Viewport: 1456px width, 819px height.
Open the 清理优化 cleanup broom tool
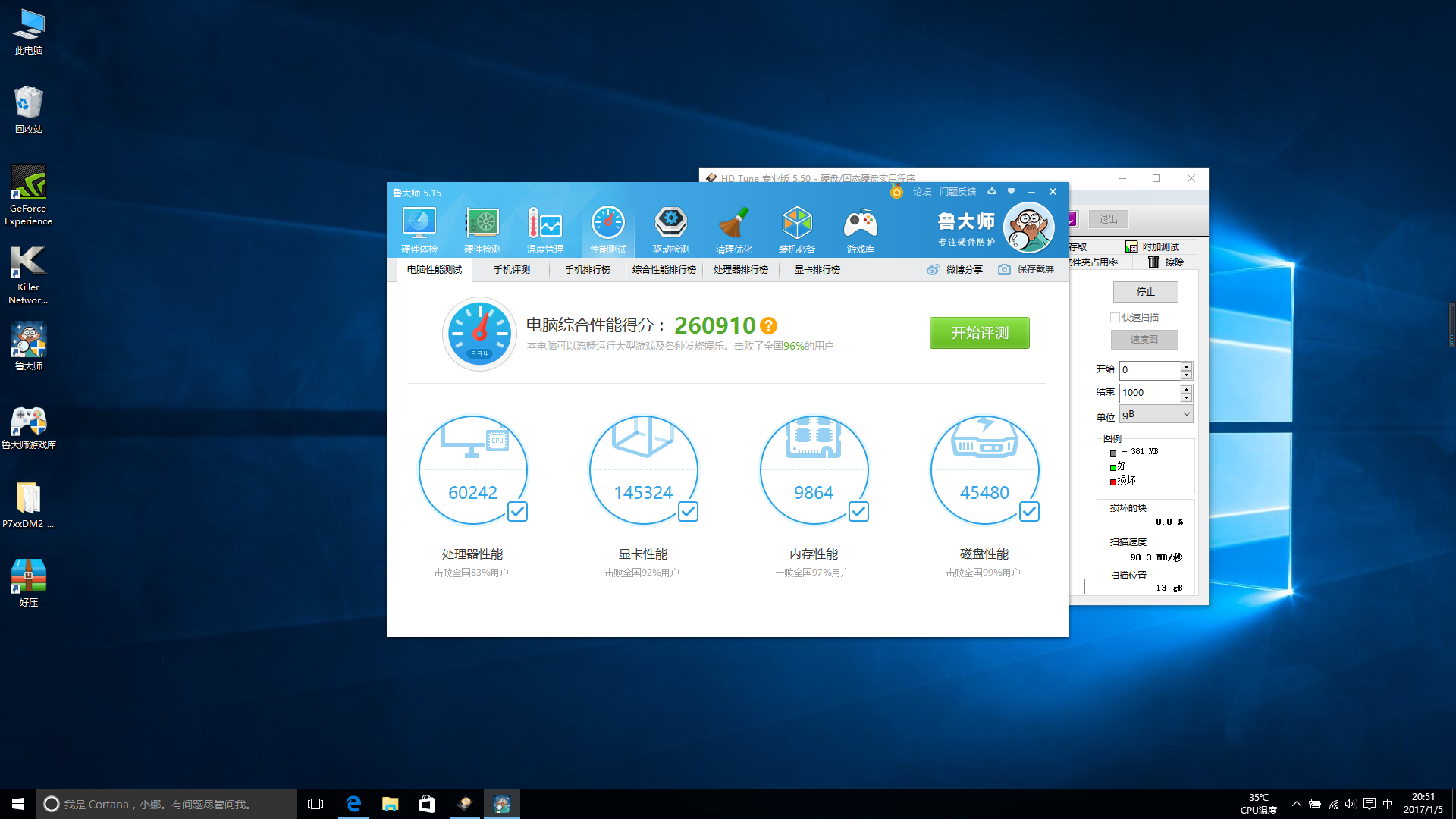pyautogui.click(x=734, y=230)
